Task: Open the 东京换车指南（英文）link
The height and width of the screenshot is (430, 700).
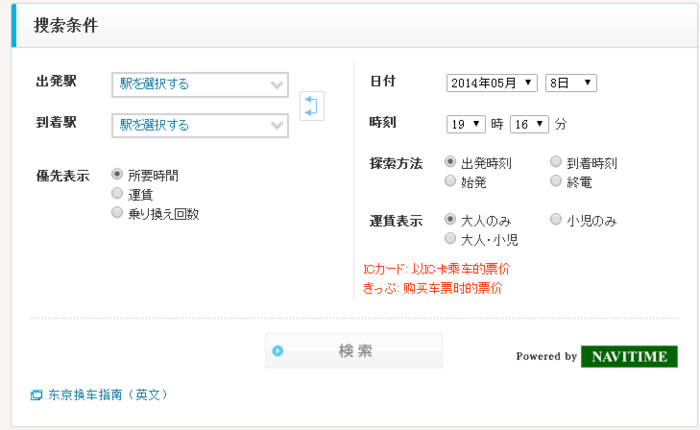Action: pyautogui.click(x=108, y=395)
